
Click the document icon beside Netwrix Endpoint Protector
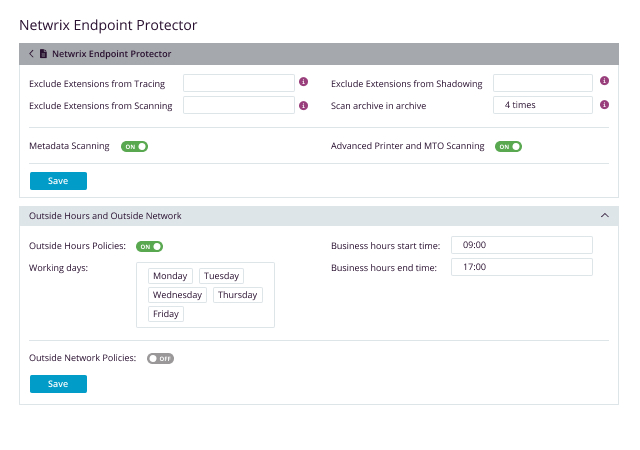[x=43, y=53]
